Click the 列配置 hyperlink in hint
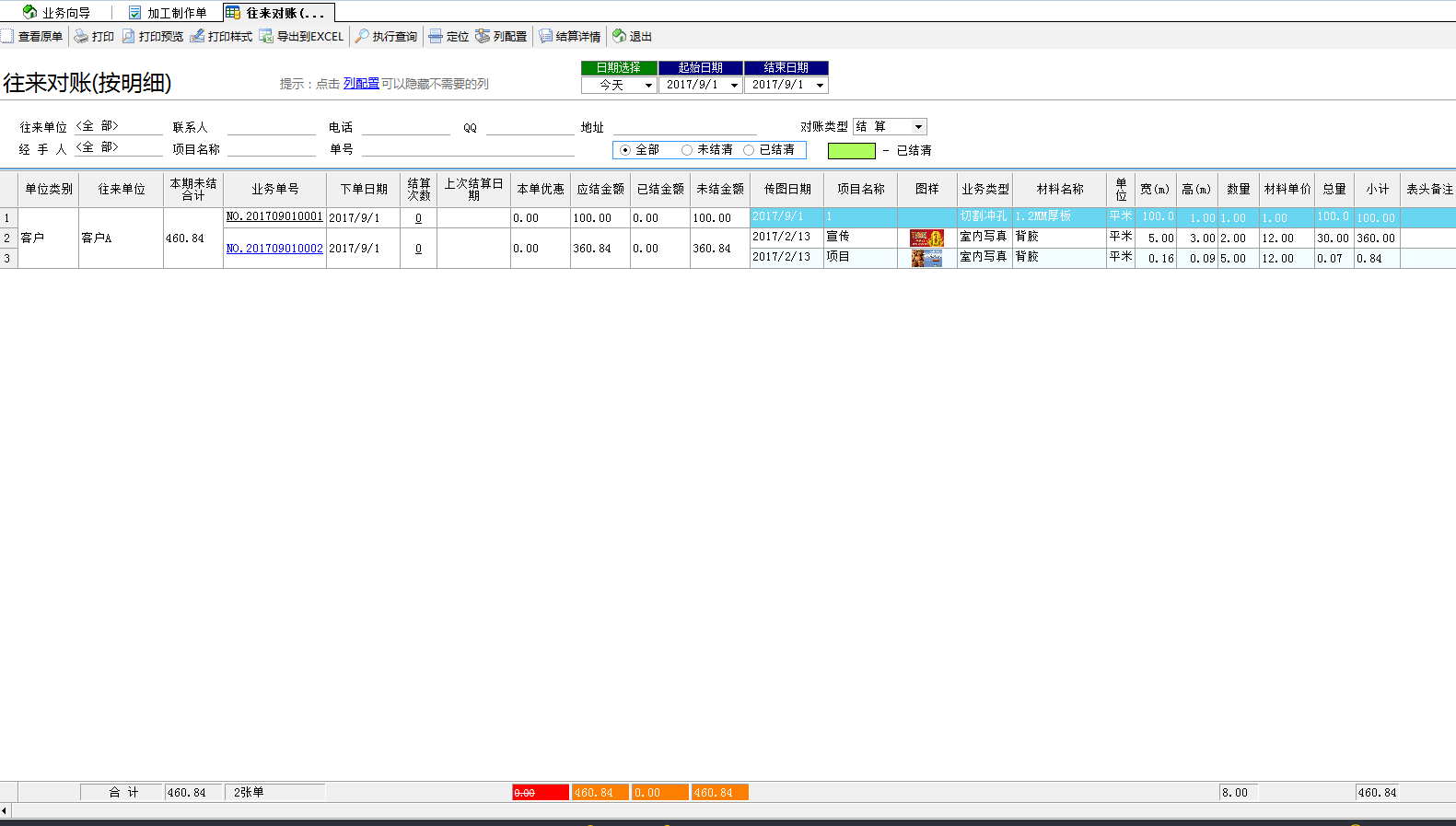The width and height of the screenshot is (1456, 826). pos(361,84)
